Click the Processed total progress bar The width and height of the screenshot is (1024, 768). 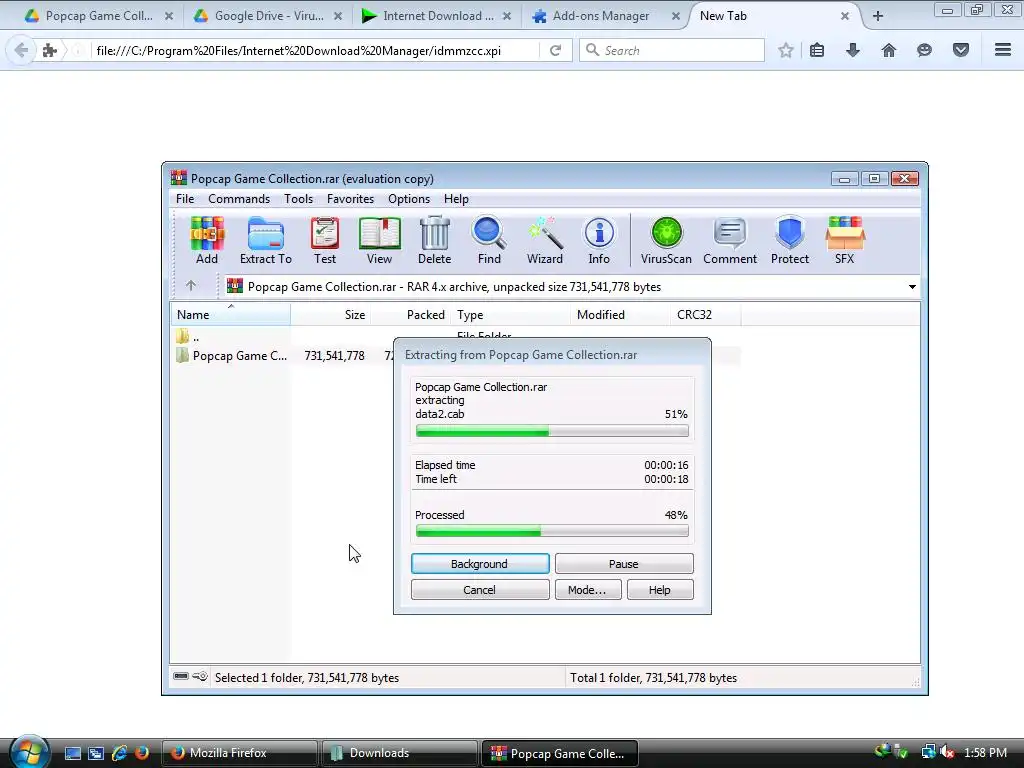(x=552, y=532)
